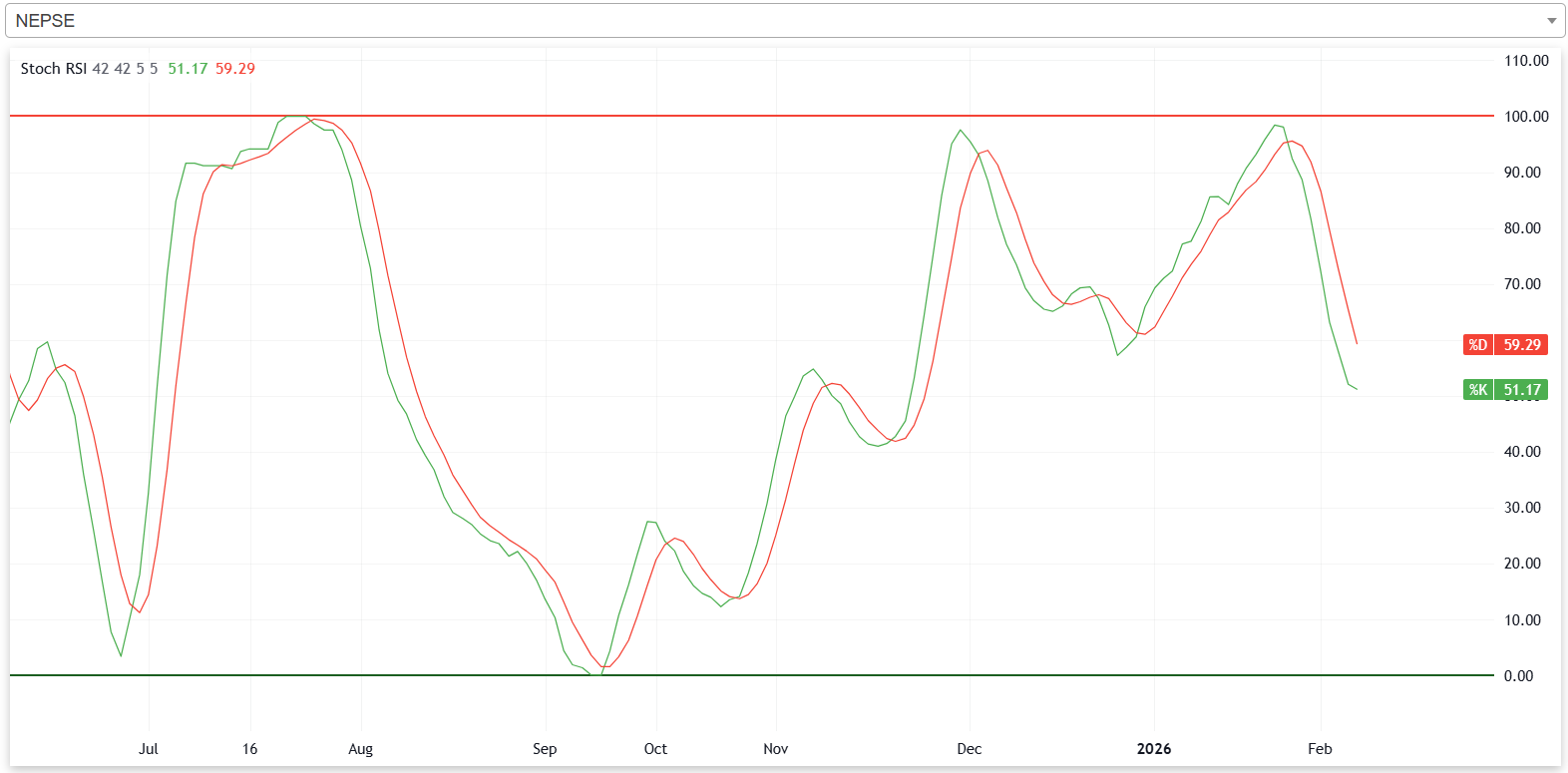The width and height of the screenshot is (1568, 773).
Task: Click the 100.00 price scale label
Action: pos(1526,117)
